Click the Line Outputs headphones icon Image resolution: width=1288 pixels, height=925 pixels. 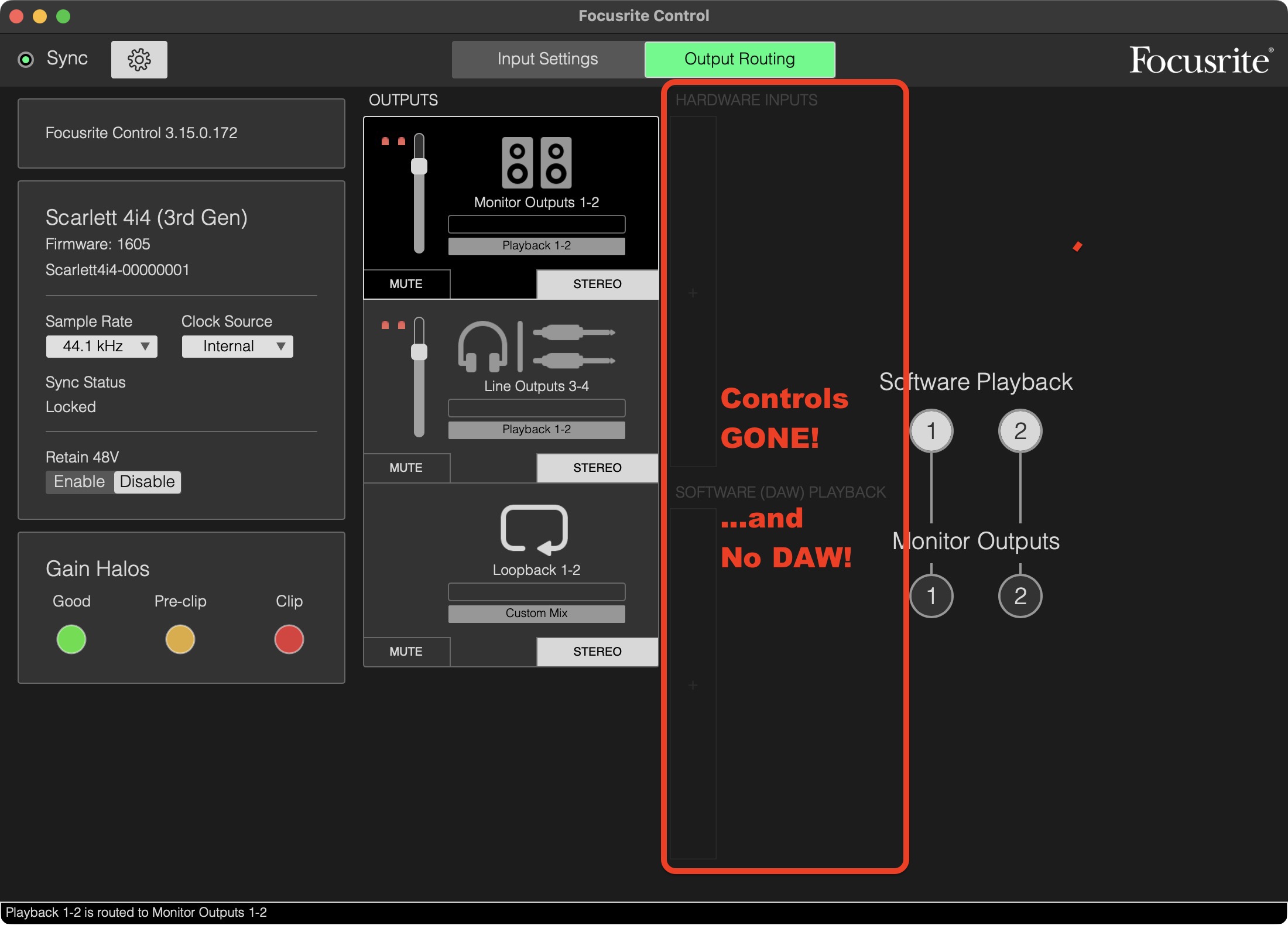(x=482, y=347)
